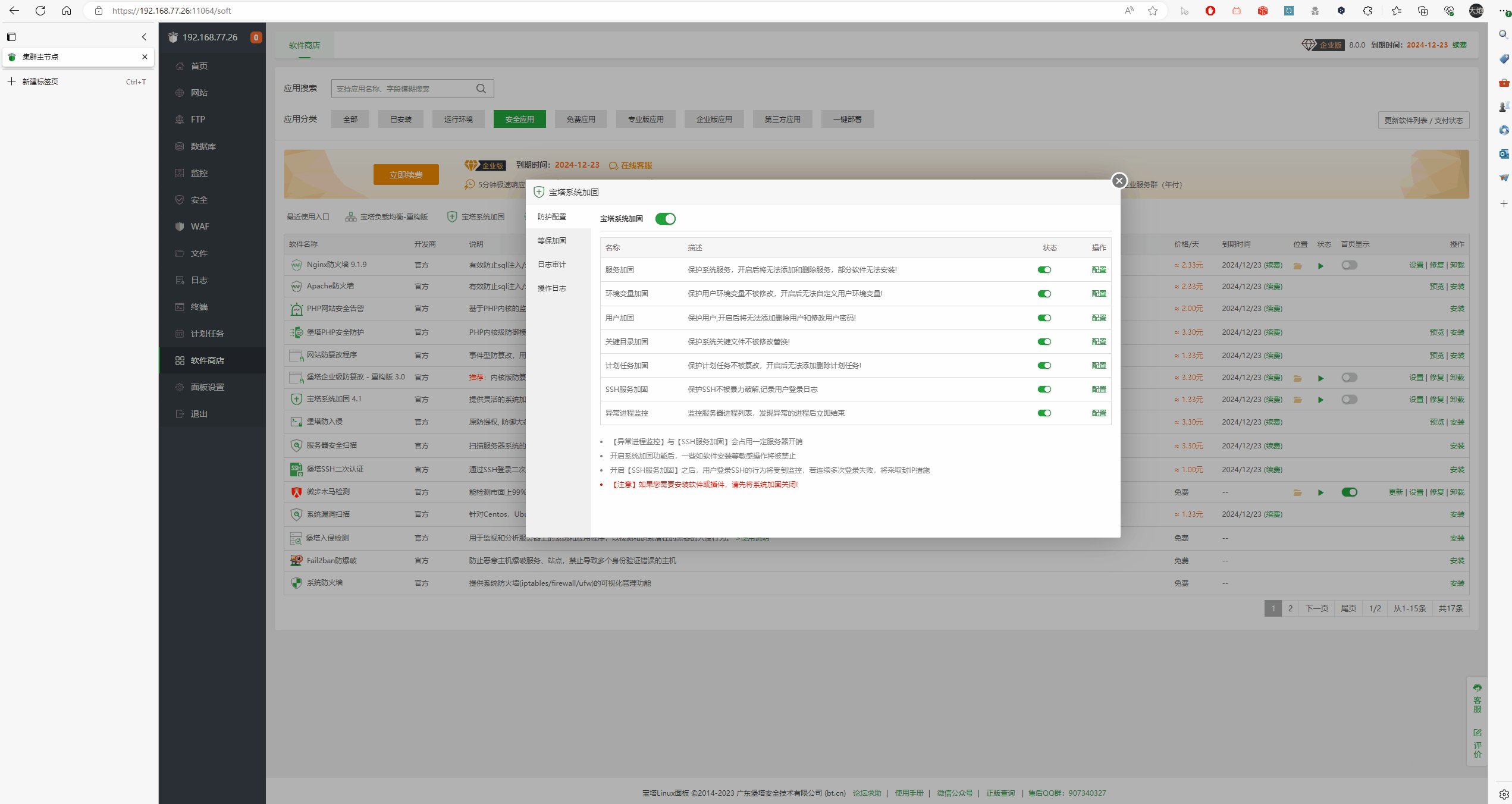Click 下一页 pagination button
The width and height of the screenshot is (1512, 804).
tap(1317, 608)
